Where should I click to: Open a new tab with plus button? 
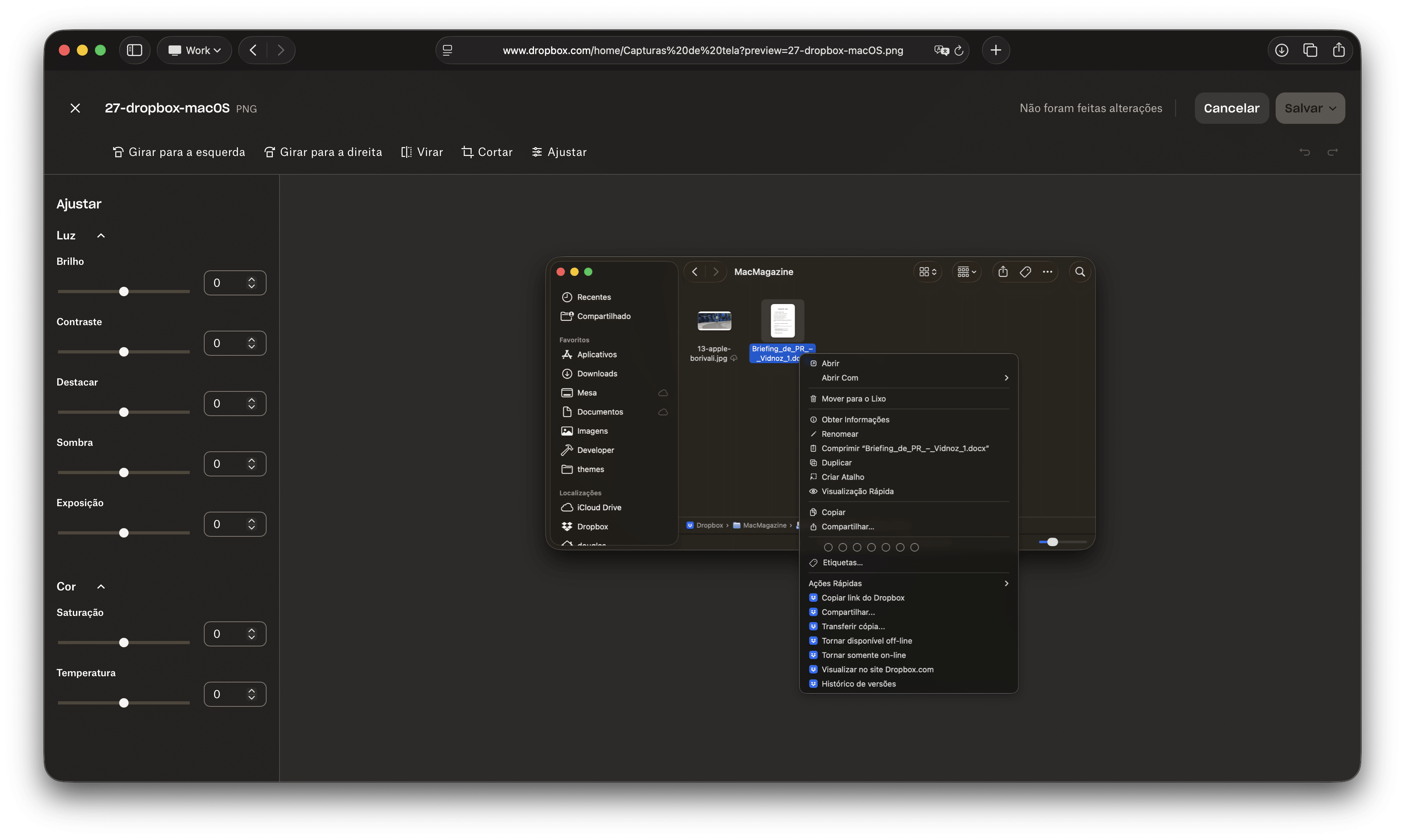point(996,51)
